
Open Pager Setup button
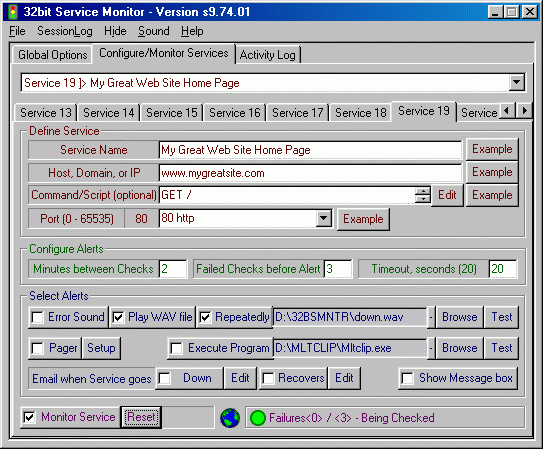click(101, 348)
